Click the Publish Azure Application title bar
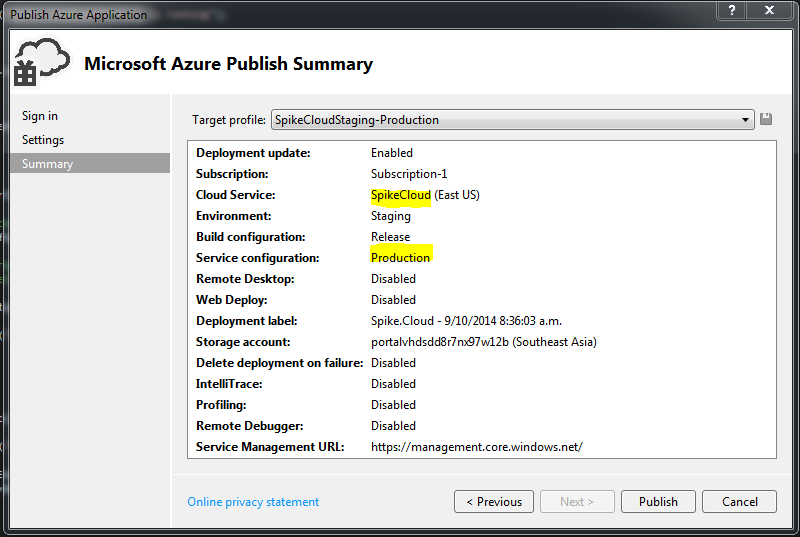This screenshot has width=800, height=537. tap(79, 15)
